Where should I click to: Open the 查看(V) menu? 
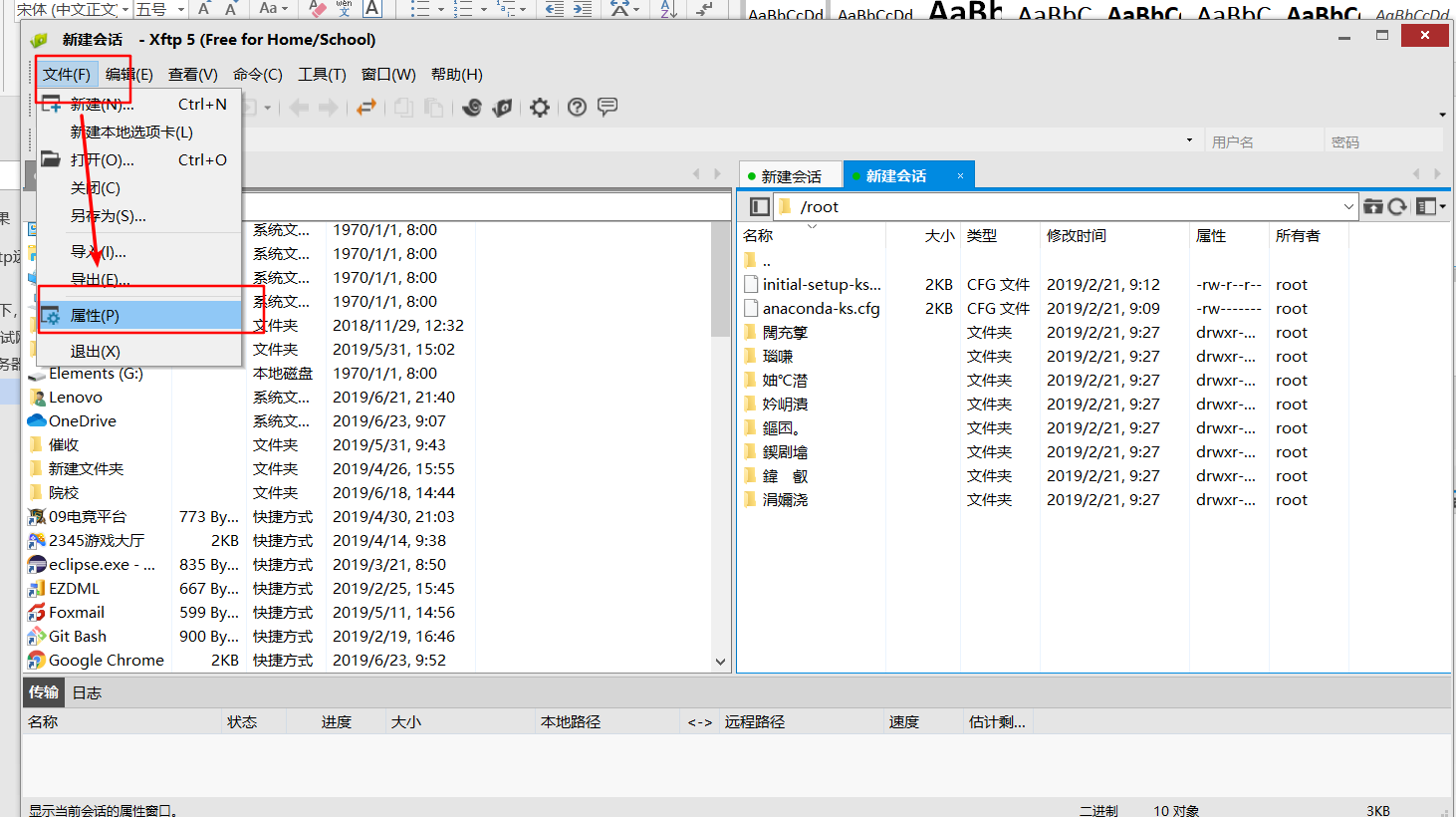coord(193,74)
